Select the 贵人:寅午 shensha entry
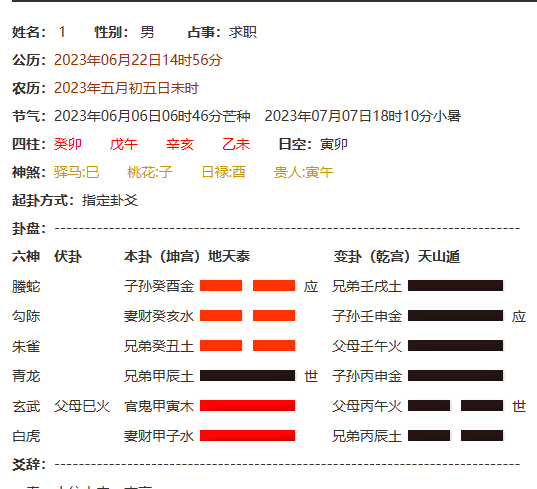The image size is (537, 489). coord(303,173)
